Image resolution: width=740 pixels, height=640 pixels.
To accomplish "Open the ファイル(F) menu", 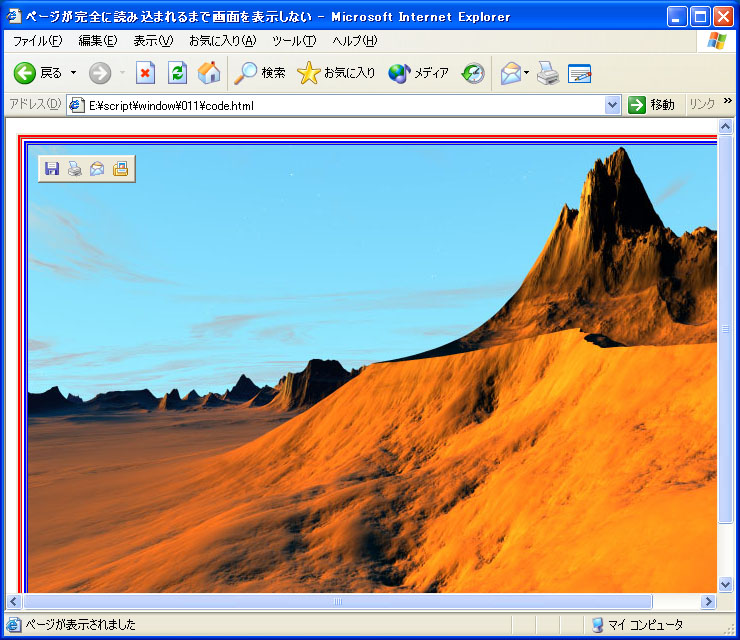I will pyautogui.click(x=37, y=41).
